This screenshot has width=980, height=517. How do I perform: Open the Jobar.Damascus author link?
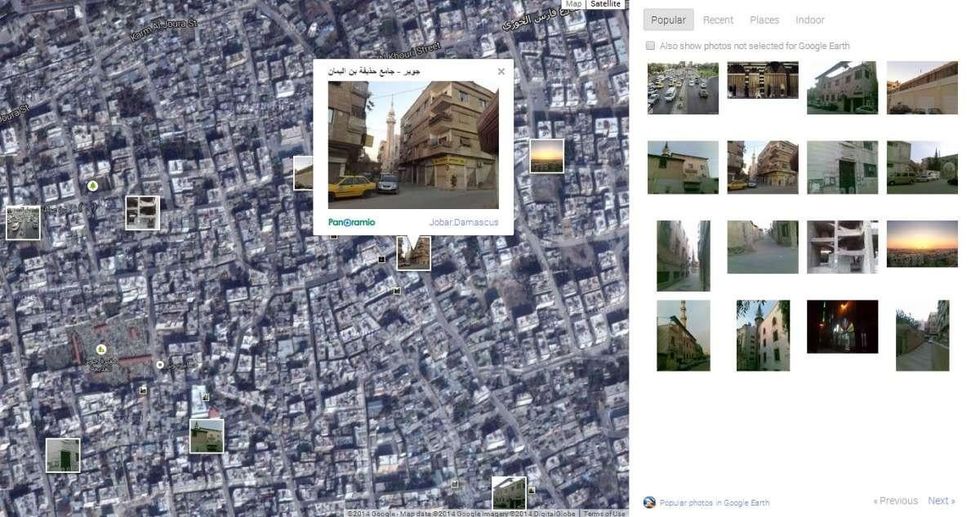(x=463, y=222)
